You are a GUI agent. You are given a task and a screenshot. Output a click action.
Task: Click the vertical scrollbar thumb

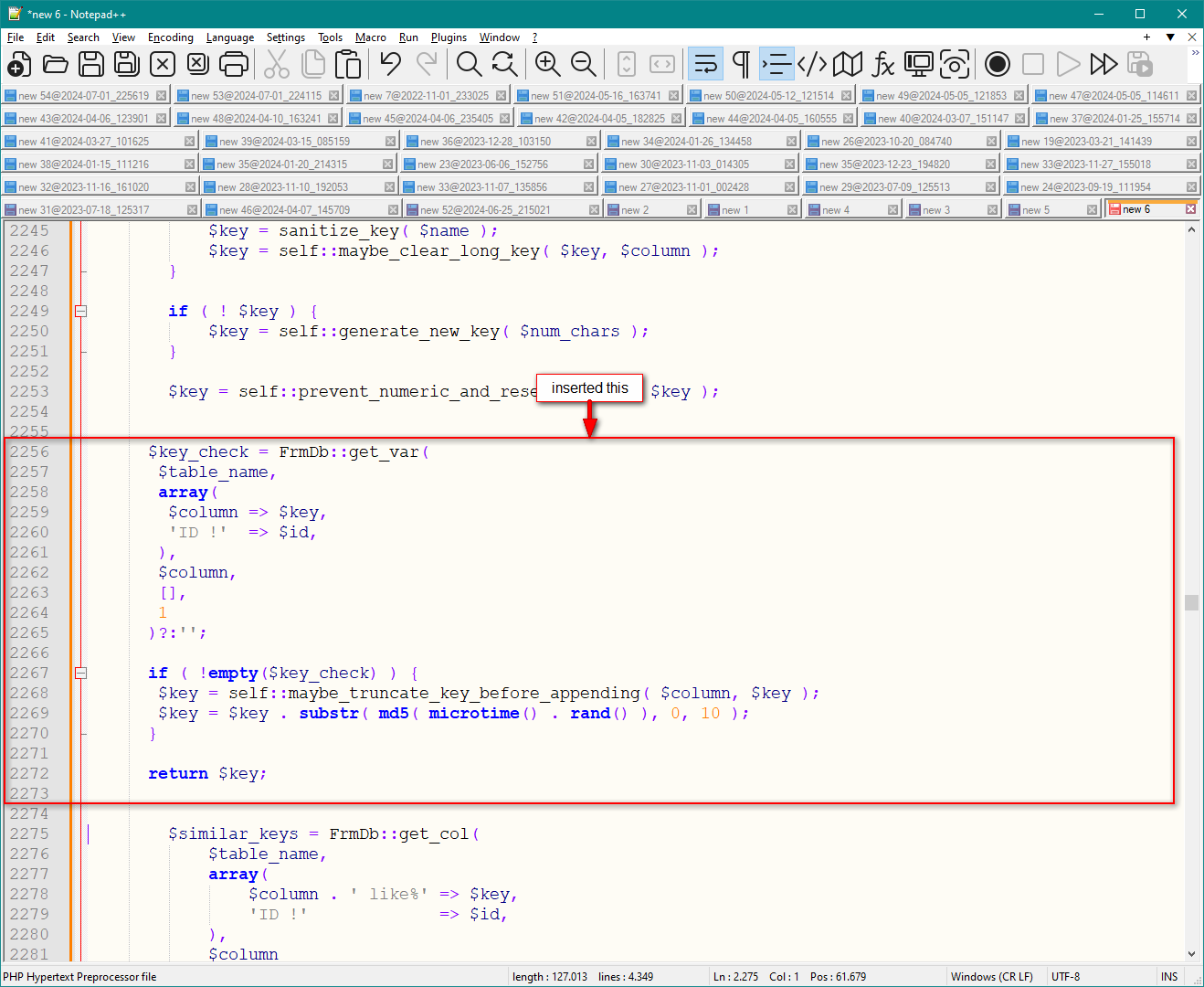(x=1191, y=602)
